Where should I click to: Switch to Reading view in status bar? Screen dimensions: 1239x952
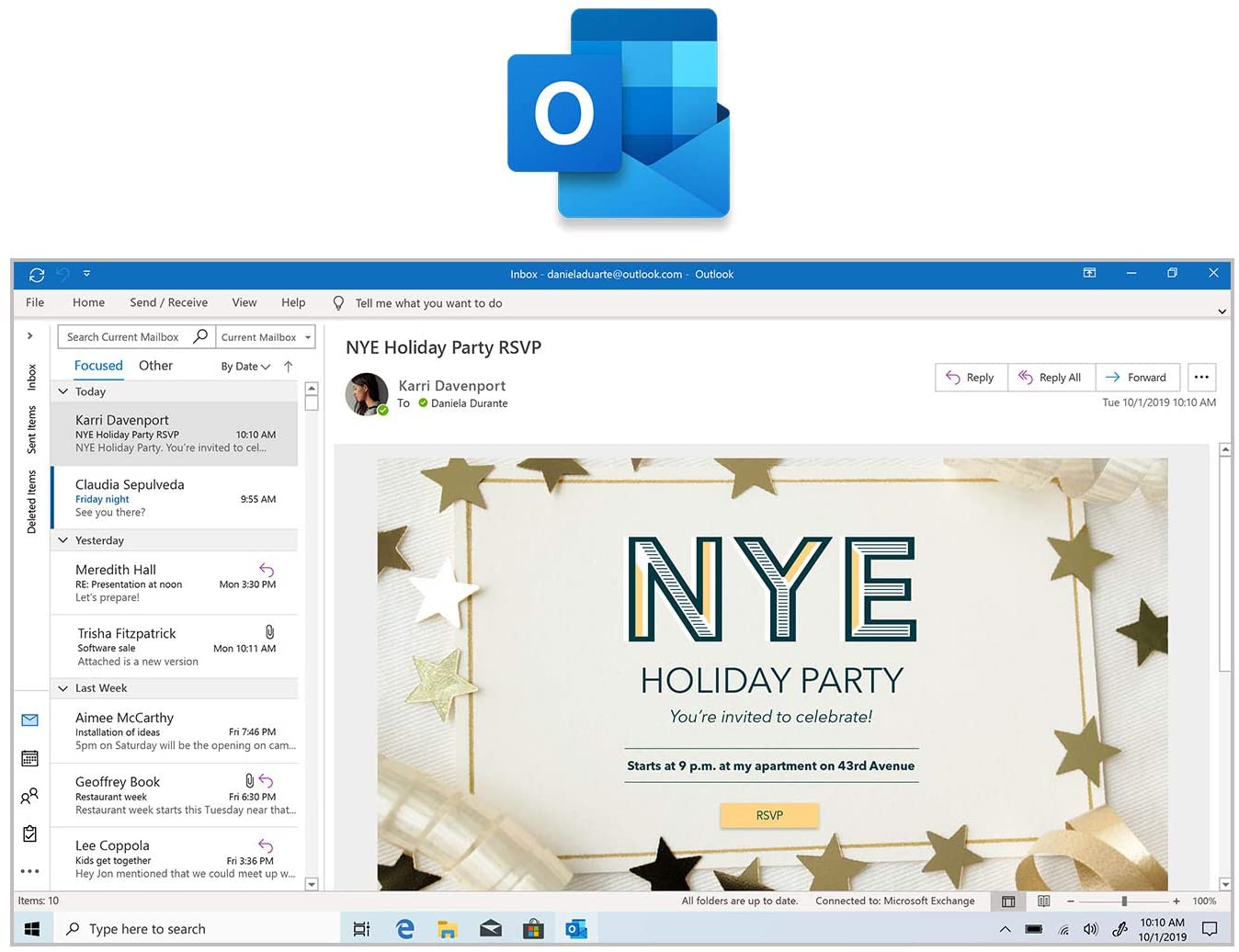coord(1043,901)
